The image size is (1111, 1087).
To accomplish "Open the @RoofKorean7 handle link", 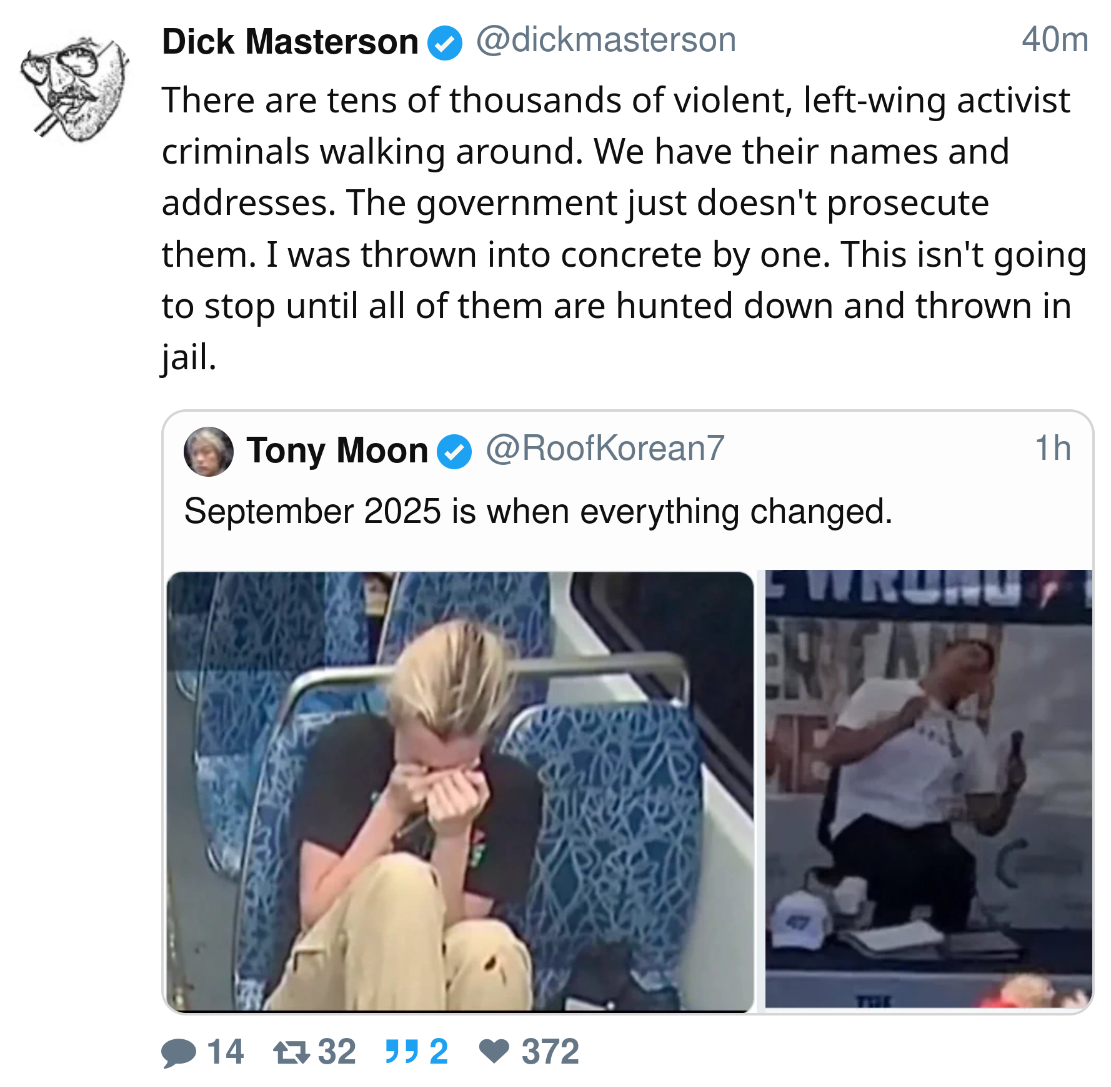I will [604, 449].
